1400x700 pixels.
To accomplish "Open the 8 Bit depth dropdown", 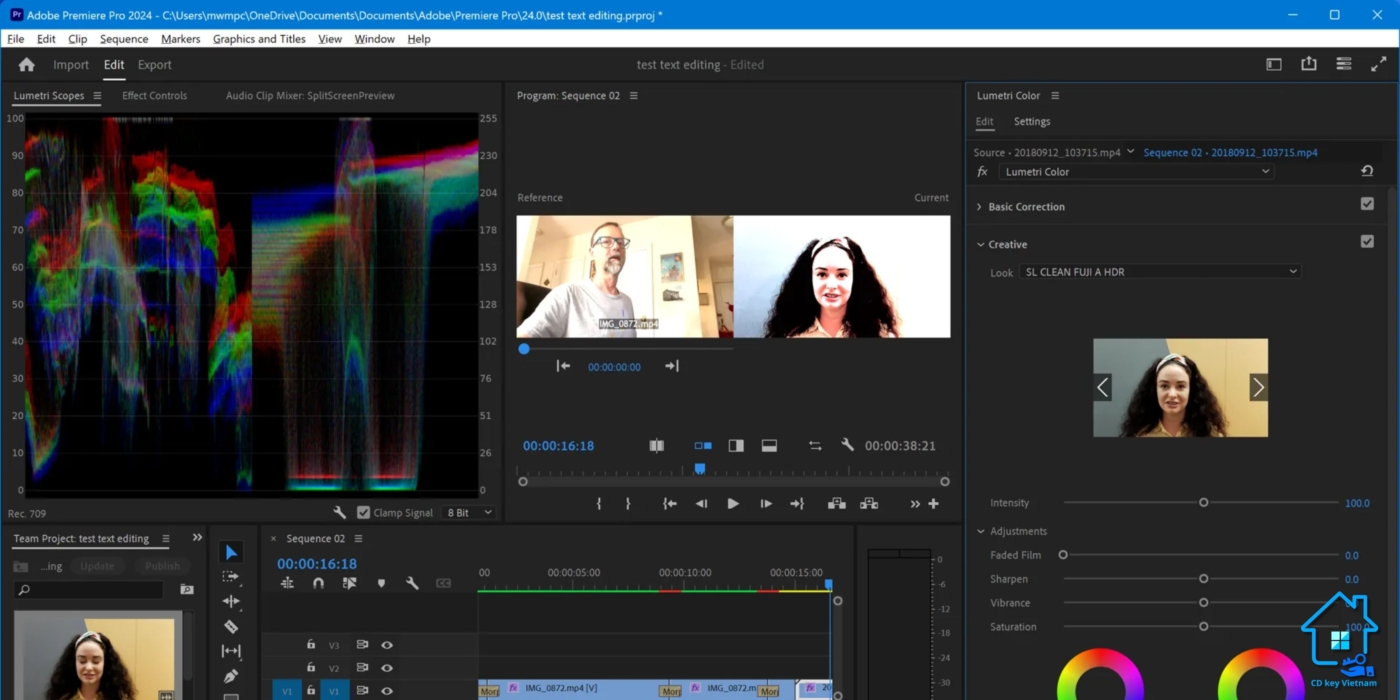I will [x=469, y=512].
